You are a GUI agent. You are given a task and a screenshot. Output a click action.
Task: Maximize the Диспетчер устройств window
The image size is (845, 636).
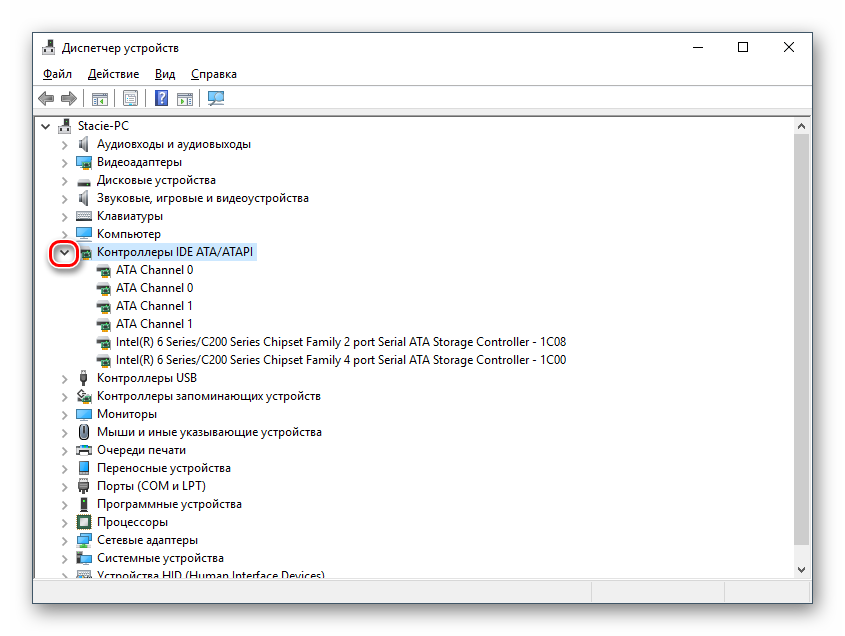point(743,47)
